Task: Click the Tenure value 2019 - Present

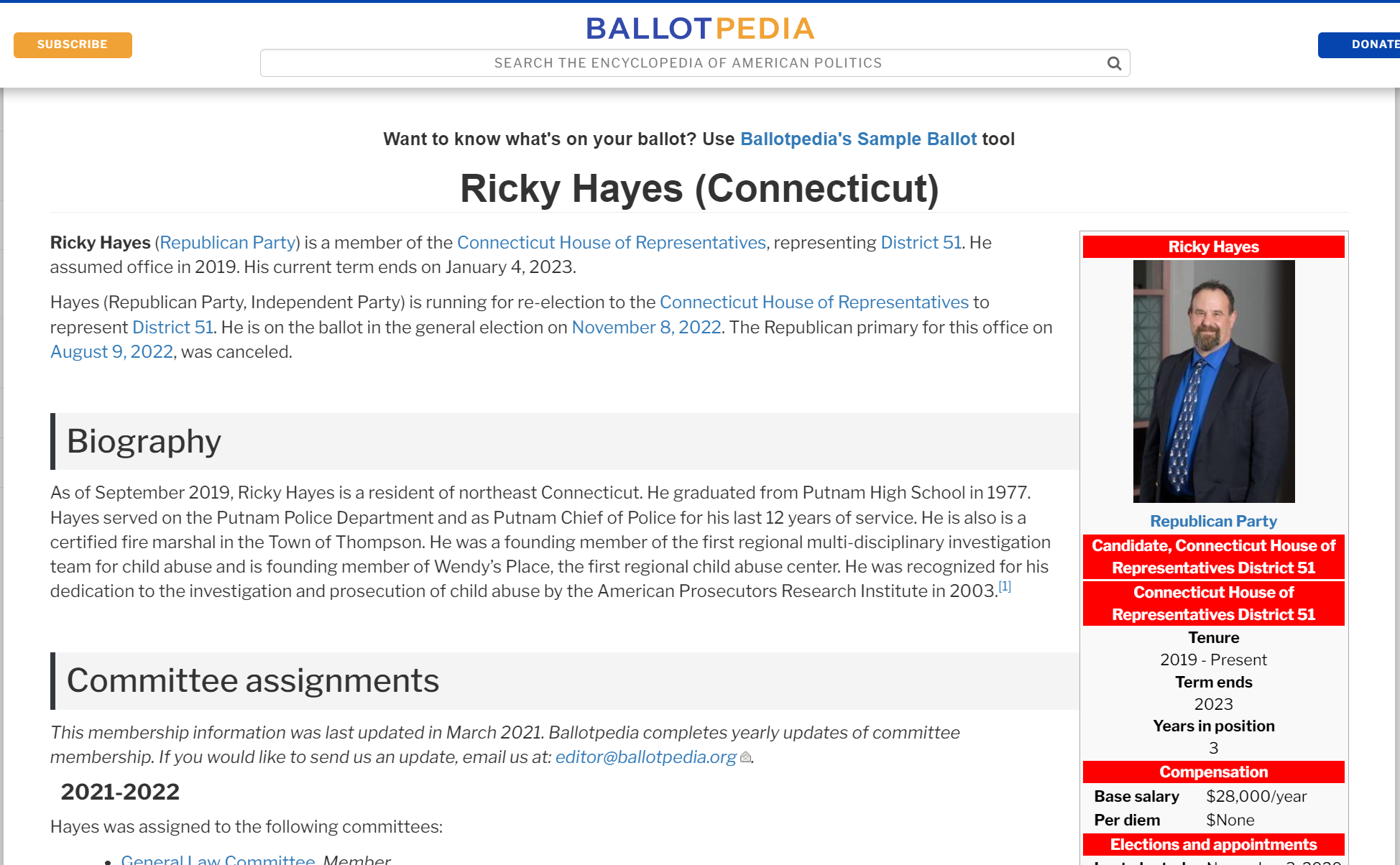Action: 1213,660
